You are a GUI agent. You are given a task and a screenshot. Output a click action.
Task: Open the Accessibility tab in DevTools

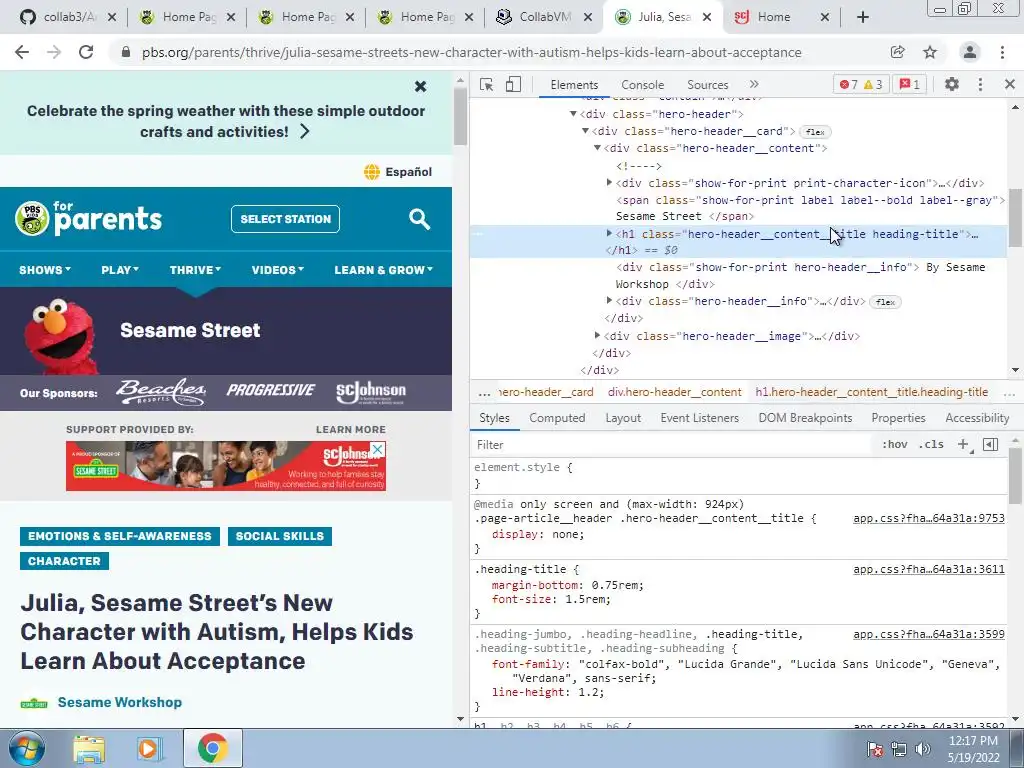point(977,418)
